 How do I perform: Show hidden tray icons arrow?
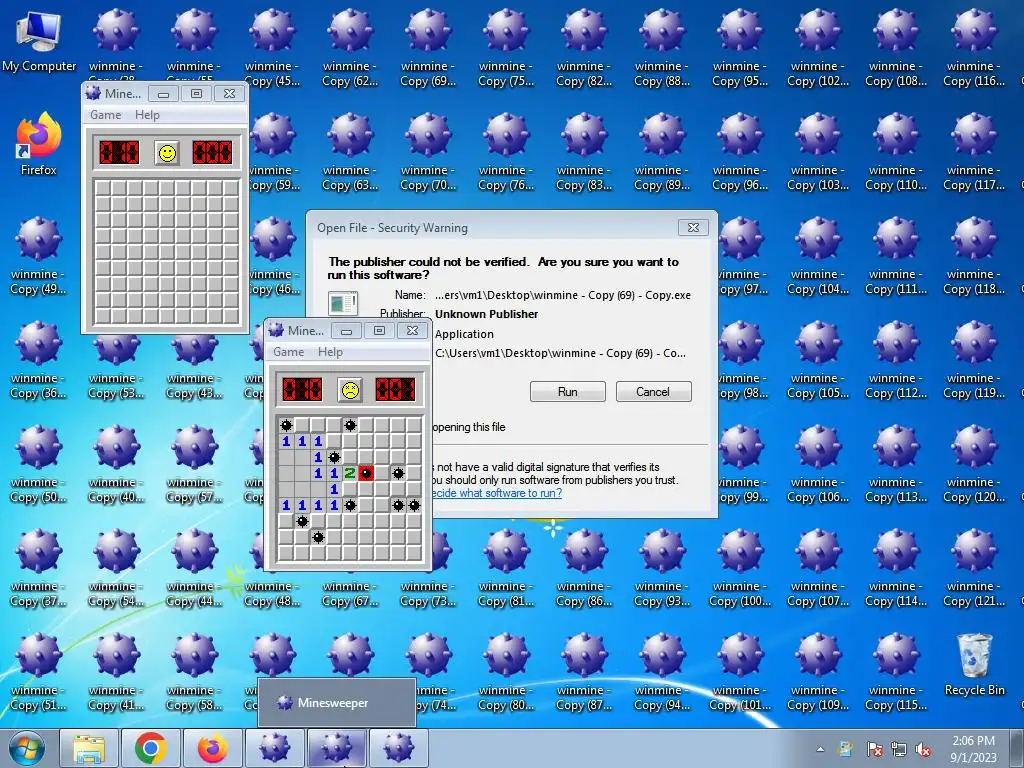click(x=820, y=749)
